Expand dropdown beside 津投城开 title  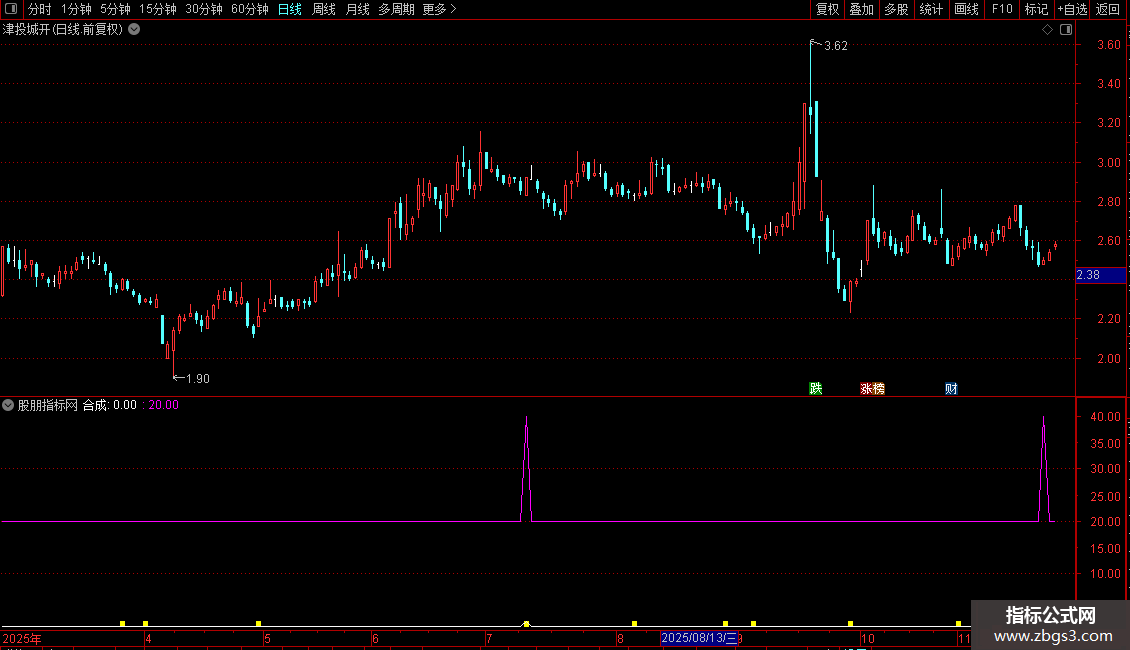pyautogui.click(x=134, y=30)
